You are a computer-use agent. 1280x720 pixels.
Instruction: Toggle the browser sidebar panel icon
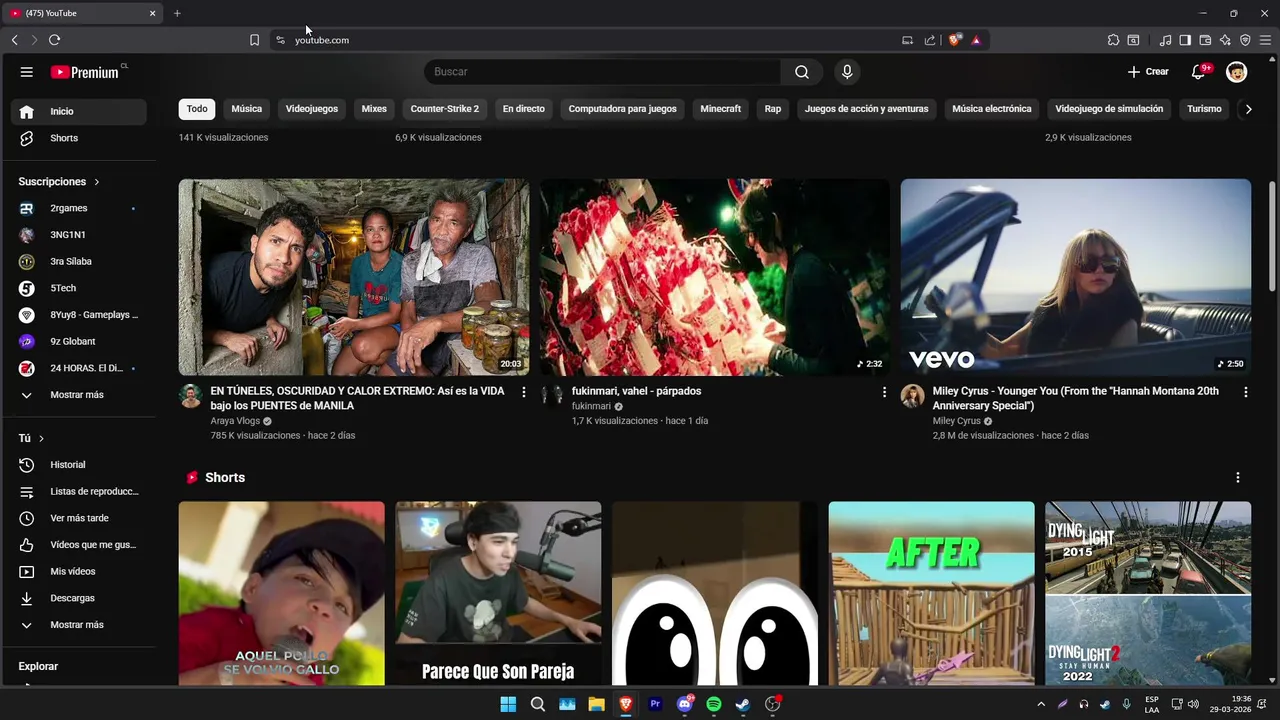point(1185,40)
